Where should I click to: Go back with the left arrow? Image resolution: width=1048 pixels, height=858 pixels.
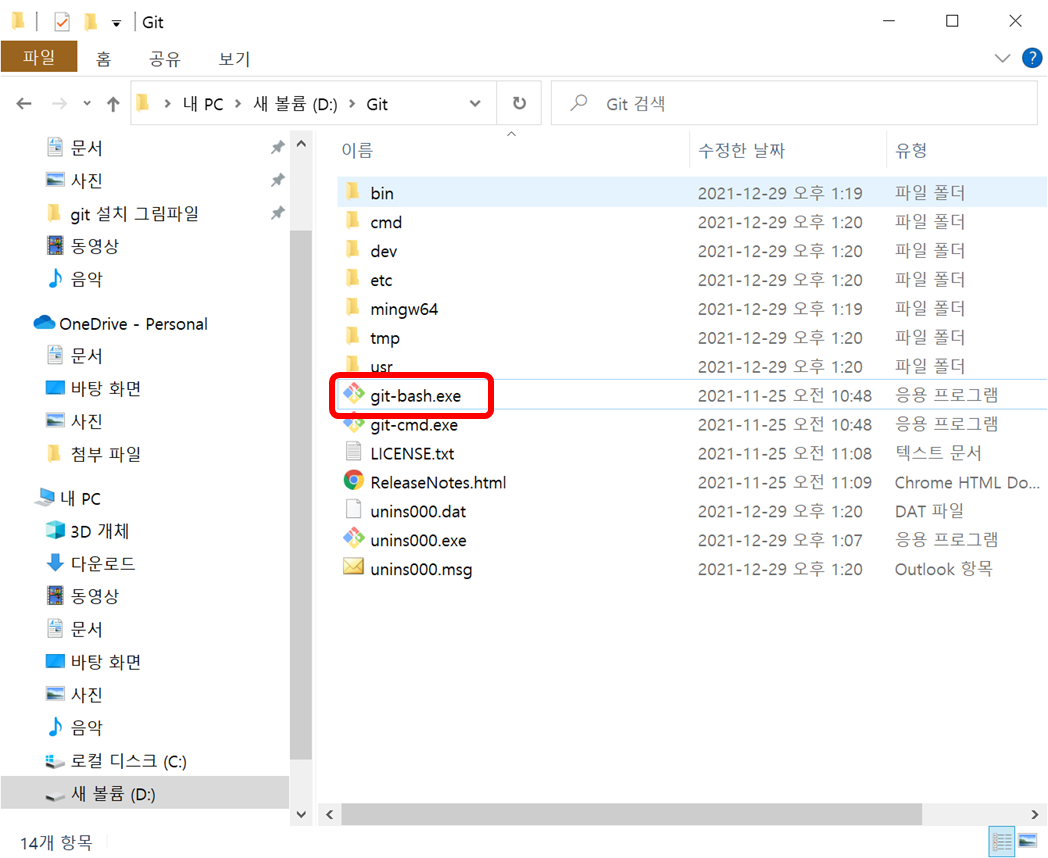click(x=24, y=104)
